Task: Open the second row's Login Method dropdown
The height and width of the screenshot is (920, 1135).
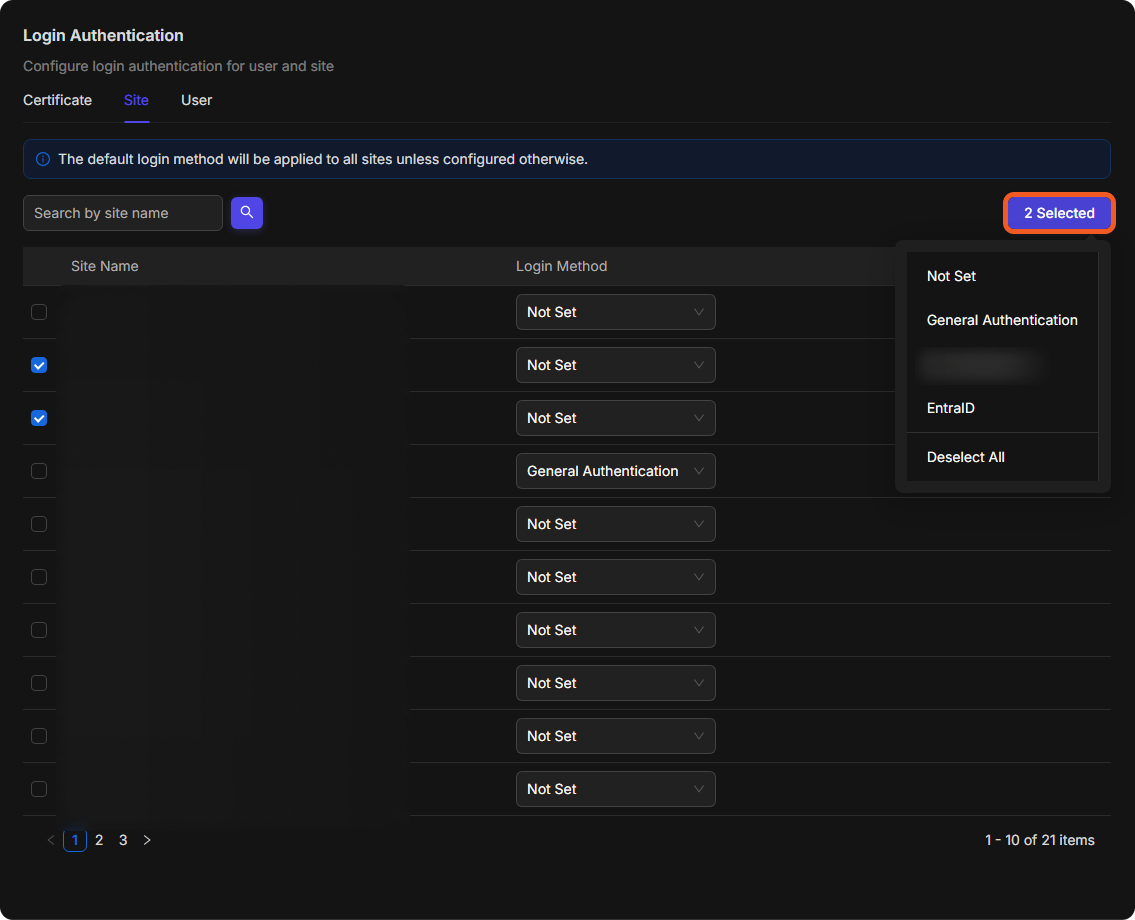Action: pyautogui.click(x=615, y=365)
